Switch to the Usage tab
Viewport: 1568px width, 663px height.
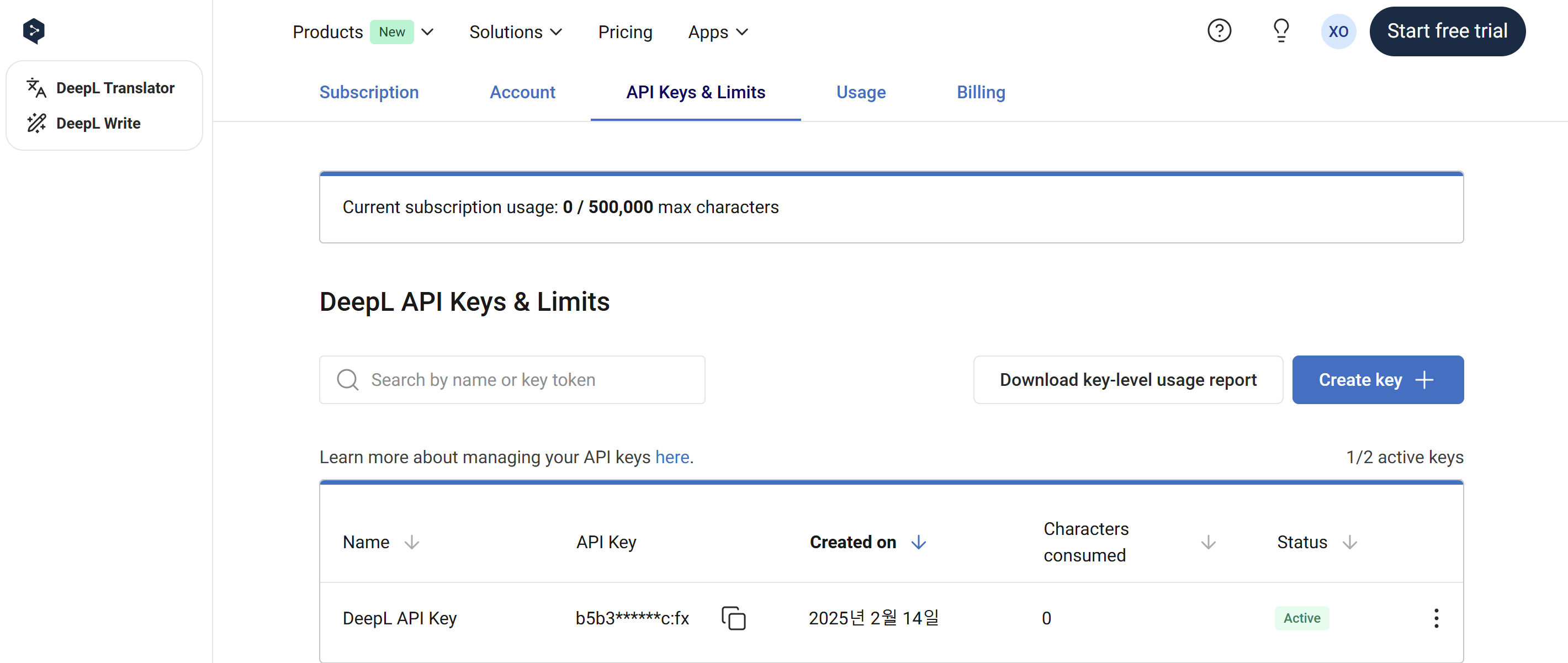point(860,93)
